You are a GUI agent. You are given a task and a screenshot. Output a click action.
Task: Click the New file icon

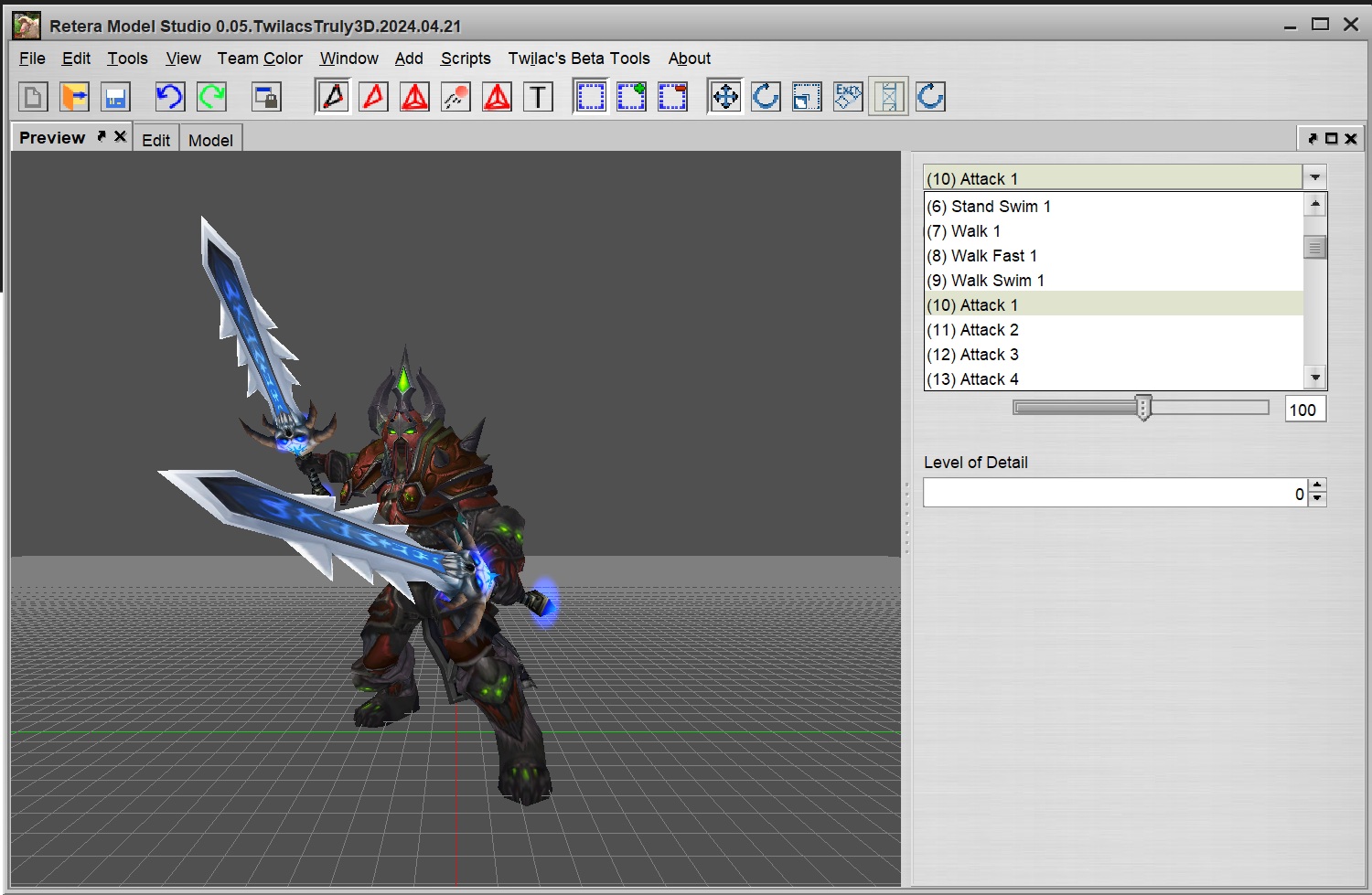34,97
